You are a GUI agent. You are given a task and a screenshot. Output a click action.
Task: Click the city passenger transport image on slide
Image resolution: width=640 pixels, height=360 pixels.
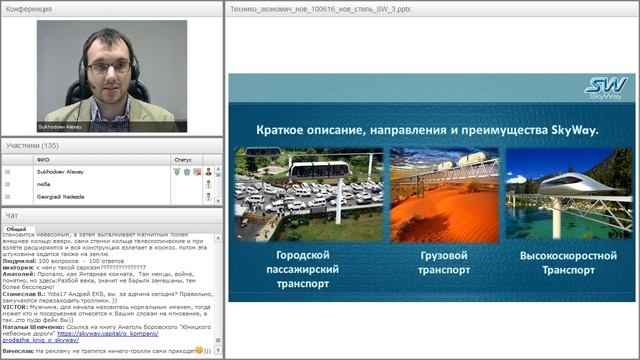[x=309, y=194]
